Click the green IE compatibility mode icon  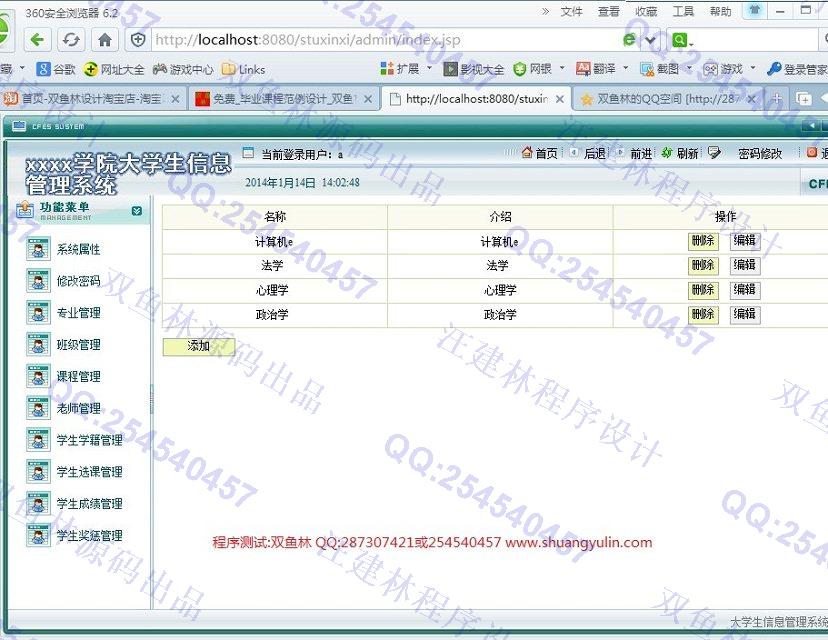(x=630, y=40)
